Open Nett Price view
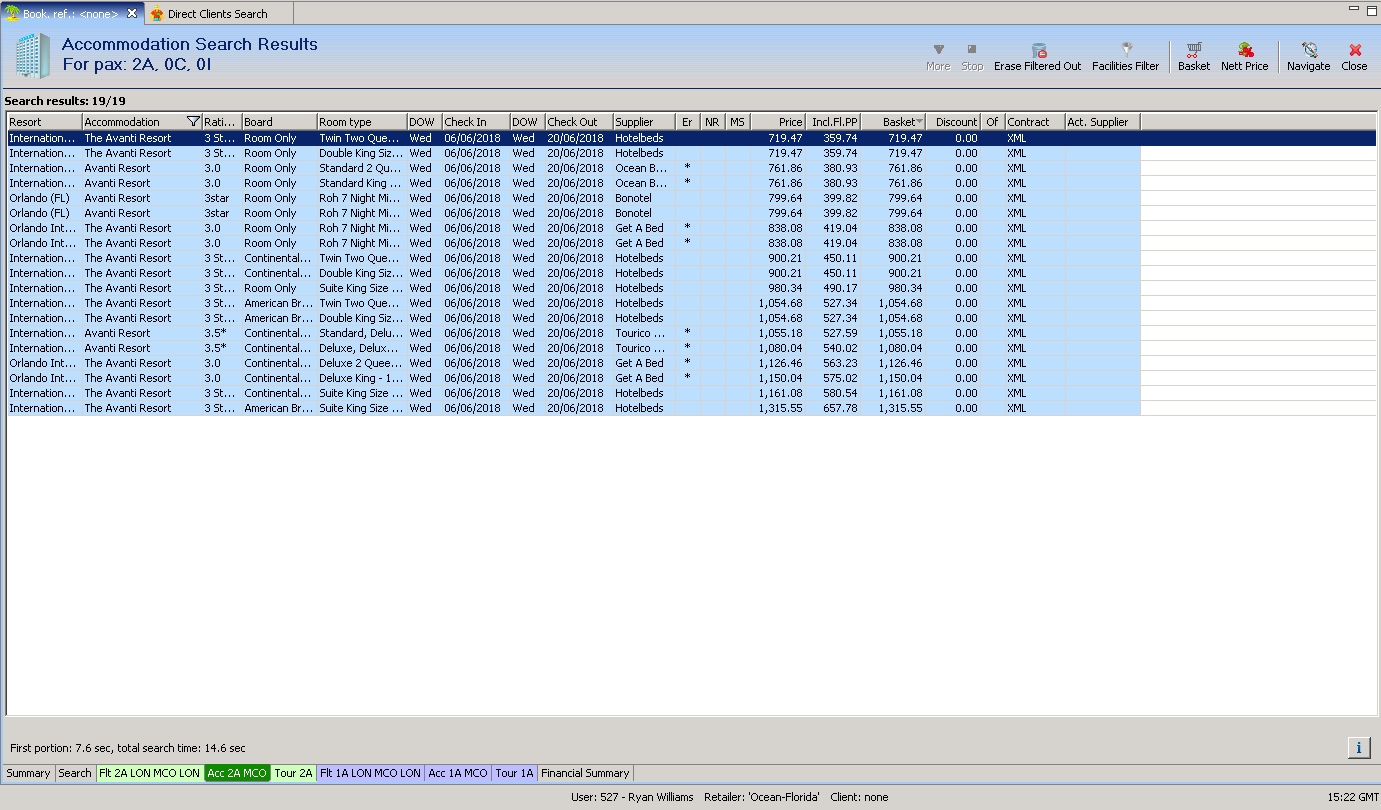The height and width of the screenshot is (810, 1381). [1244, 56]
